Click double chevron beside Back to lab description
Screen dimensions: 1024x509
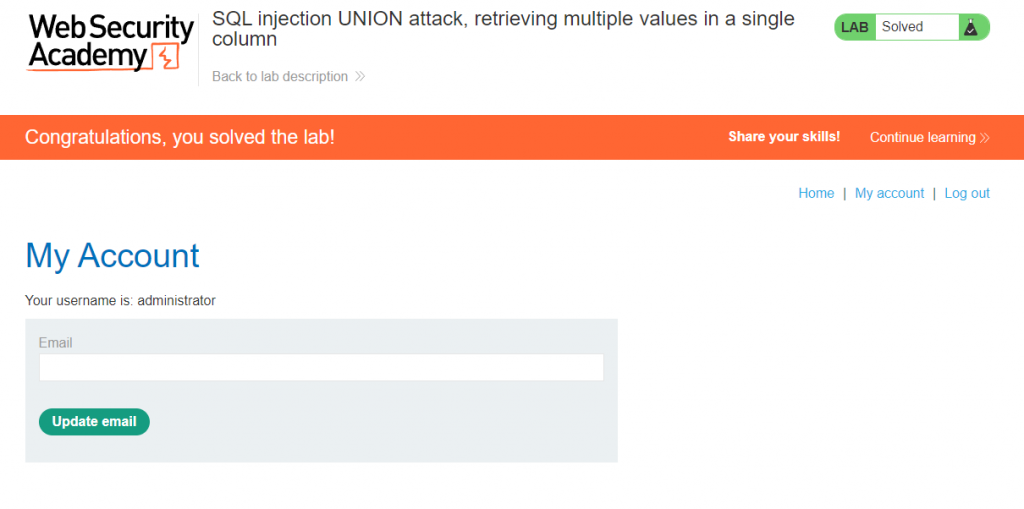click(360, 77)
